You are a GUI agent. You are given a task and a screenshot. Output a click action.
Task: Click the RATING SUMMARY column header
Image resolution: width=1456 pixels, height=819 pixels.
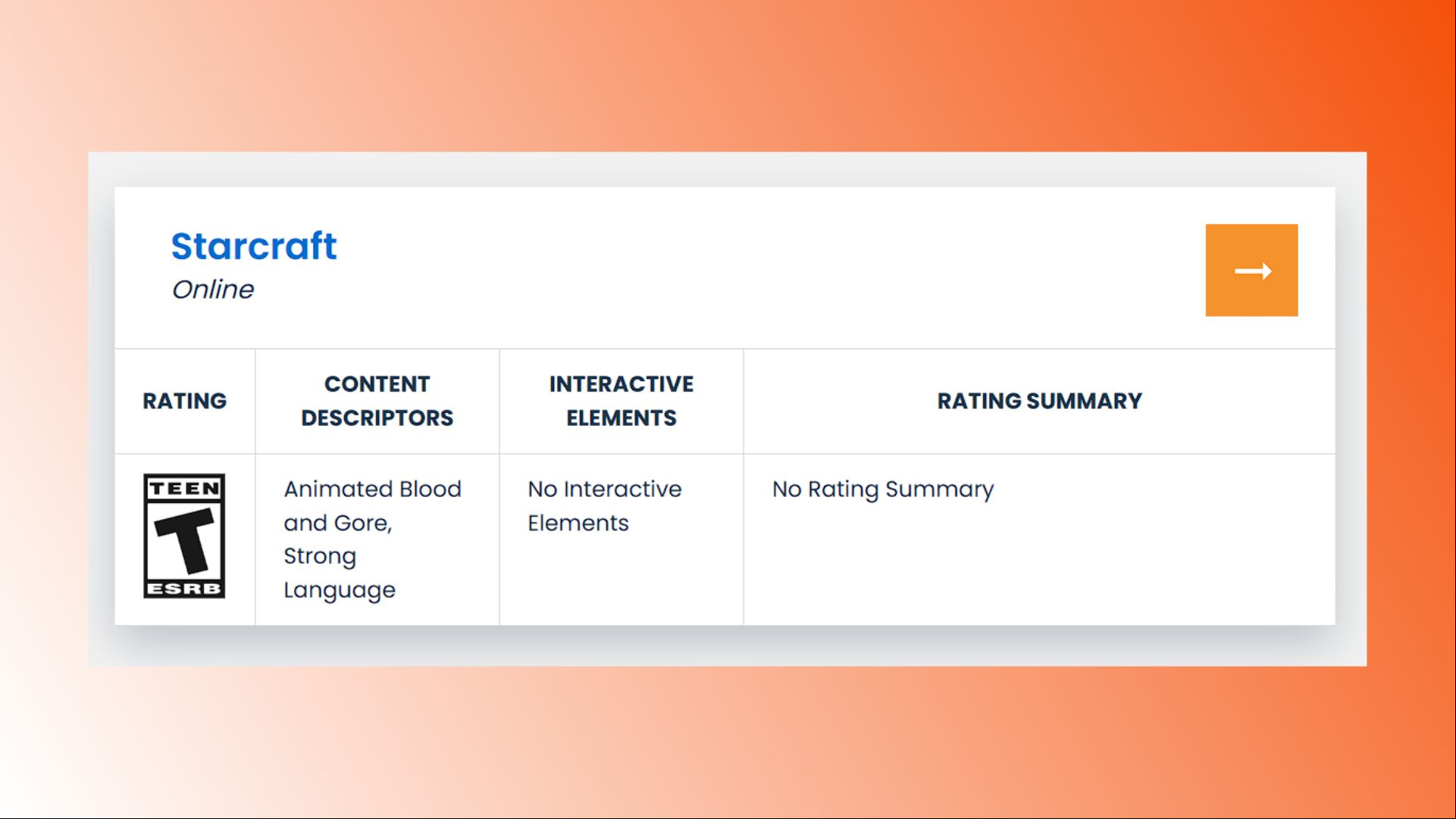(1039, 401)
